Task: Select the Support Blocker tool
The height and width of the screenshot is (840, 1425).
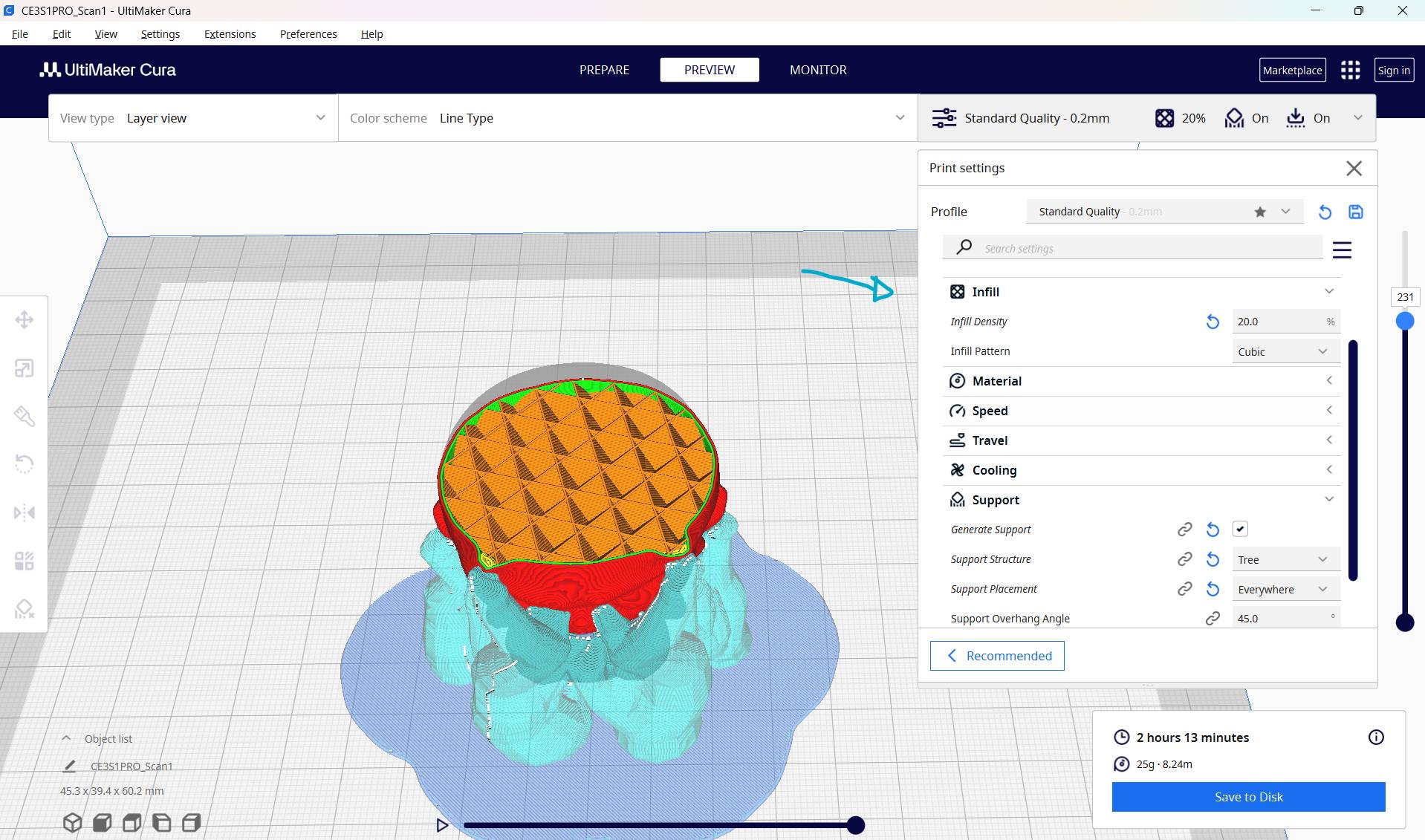Action: [25, 609]
